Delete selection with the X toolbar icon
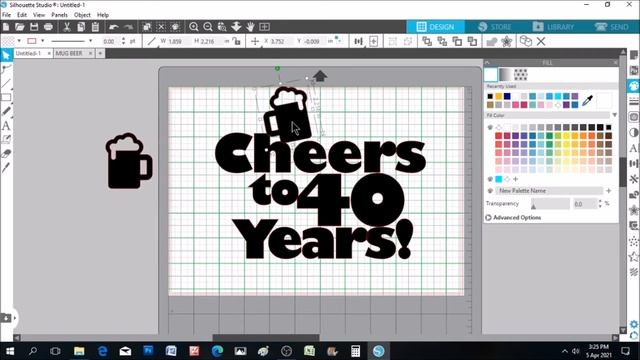 coord(541,41)
